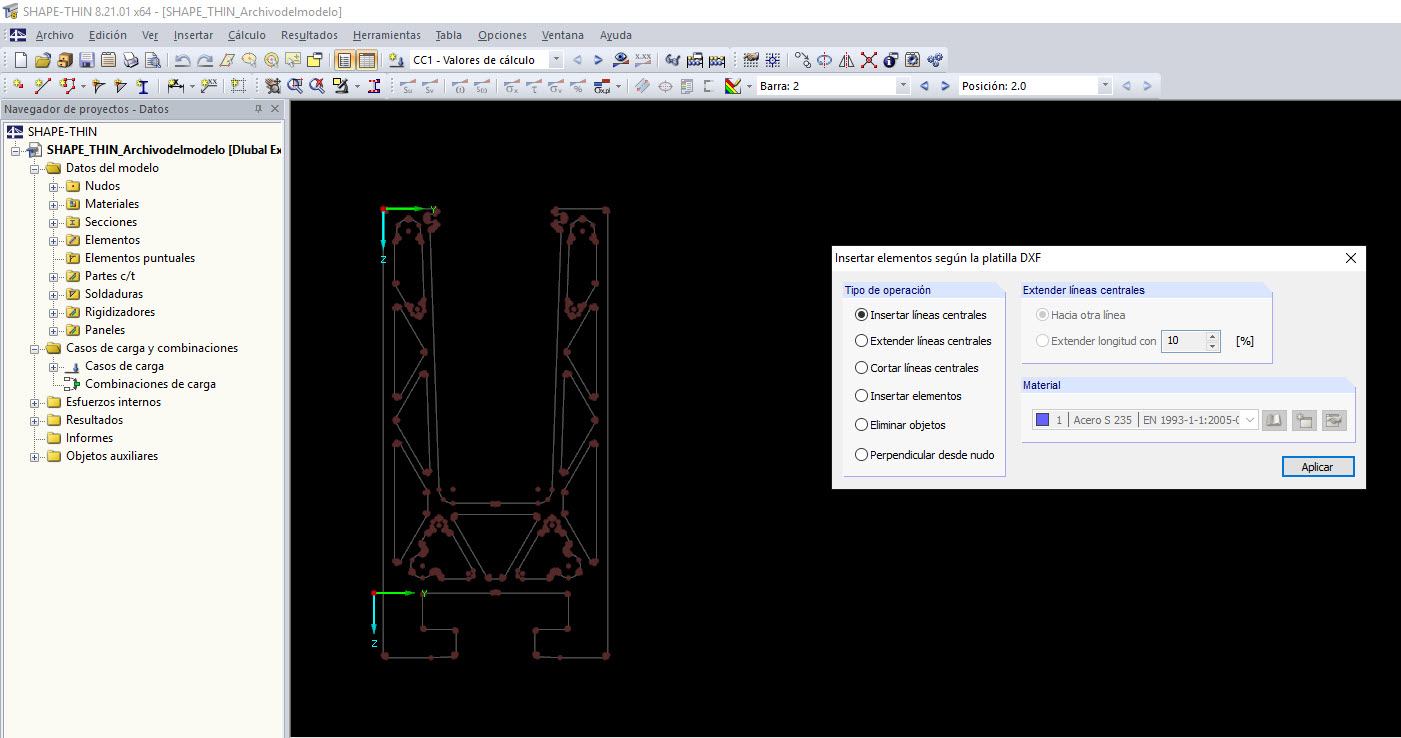Click the percent stress ratio icon
The width and height of the screenshot is (1401, 738).
(x=577, y=86)
